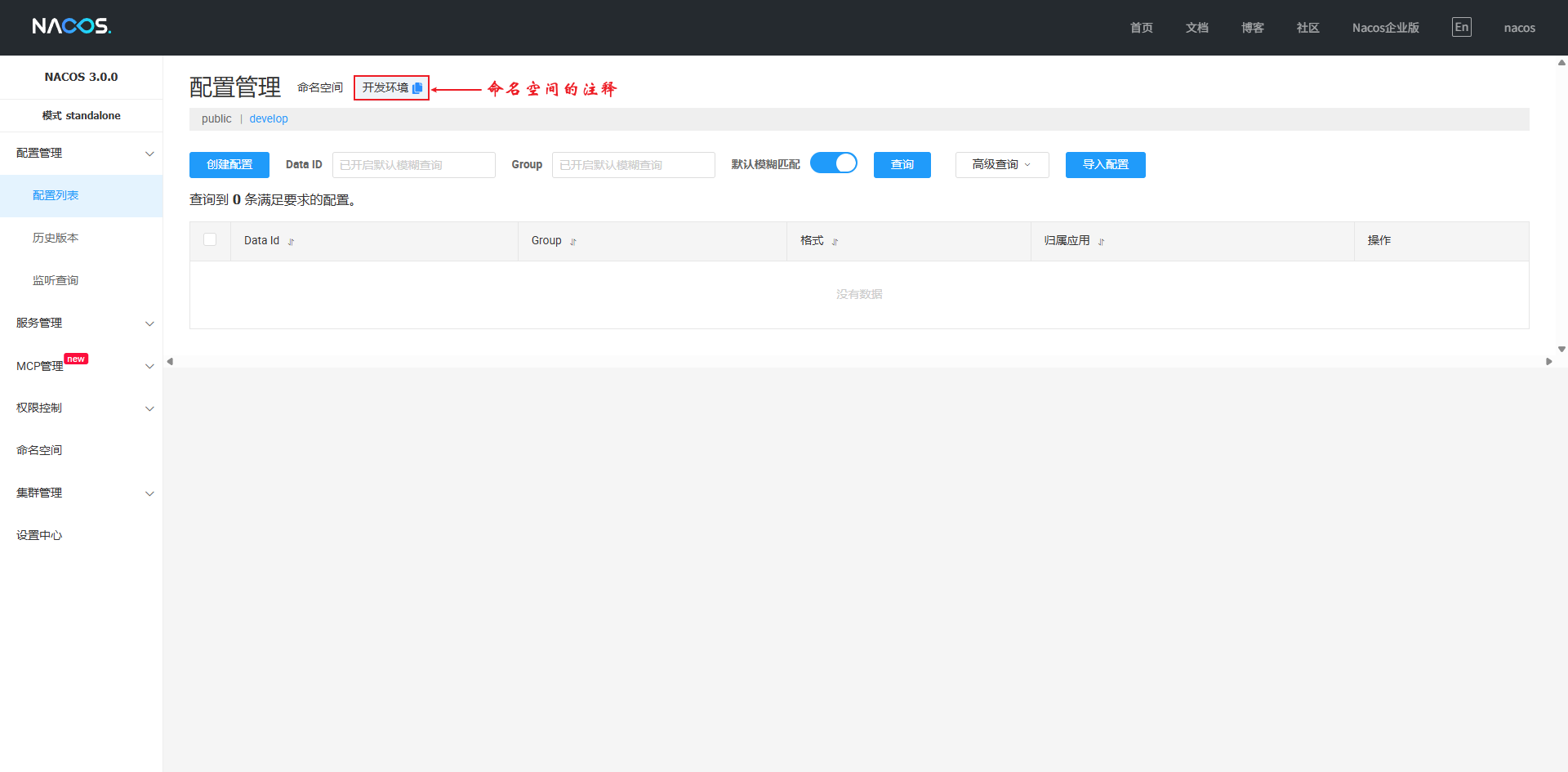
Task: Click the 创建配置 button
Action: coord(229,165)
